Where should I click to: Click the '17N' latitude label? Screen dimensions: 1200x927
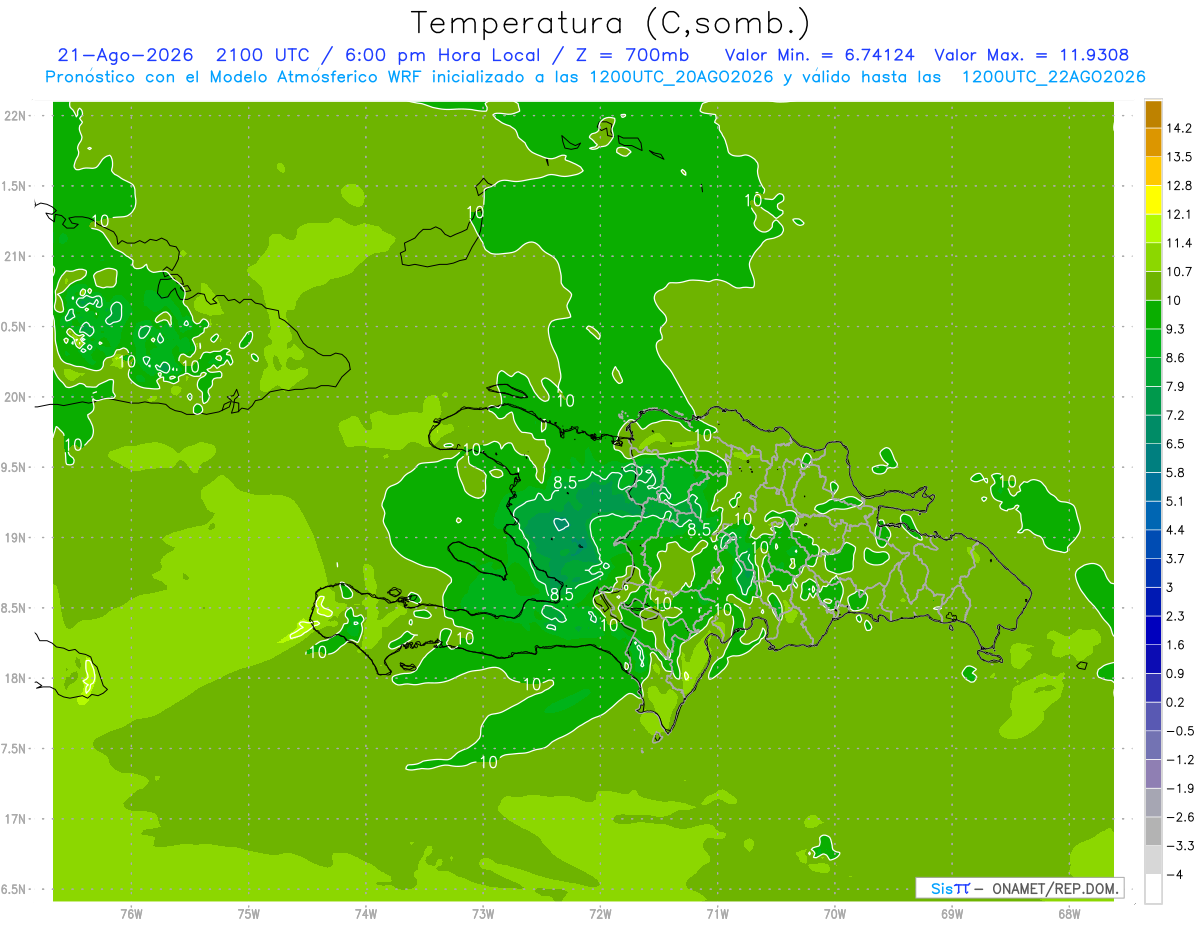point(16,819)
